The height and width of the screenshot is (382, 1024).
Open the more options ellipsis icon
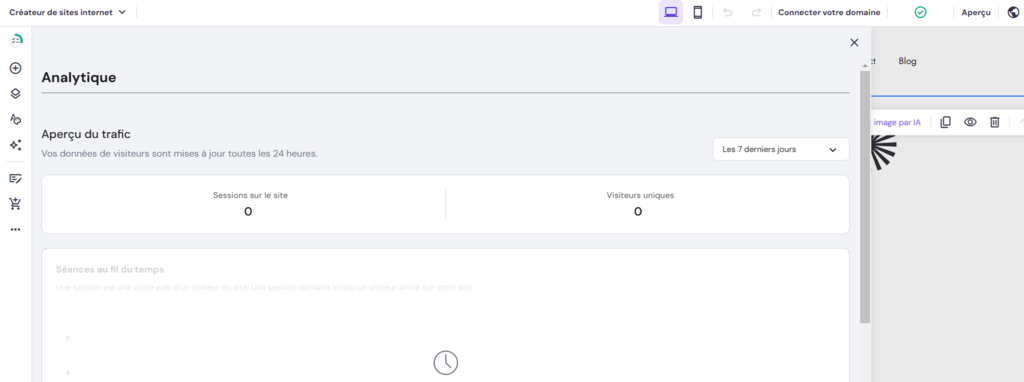click(x=16, y=229)
